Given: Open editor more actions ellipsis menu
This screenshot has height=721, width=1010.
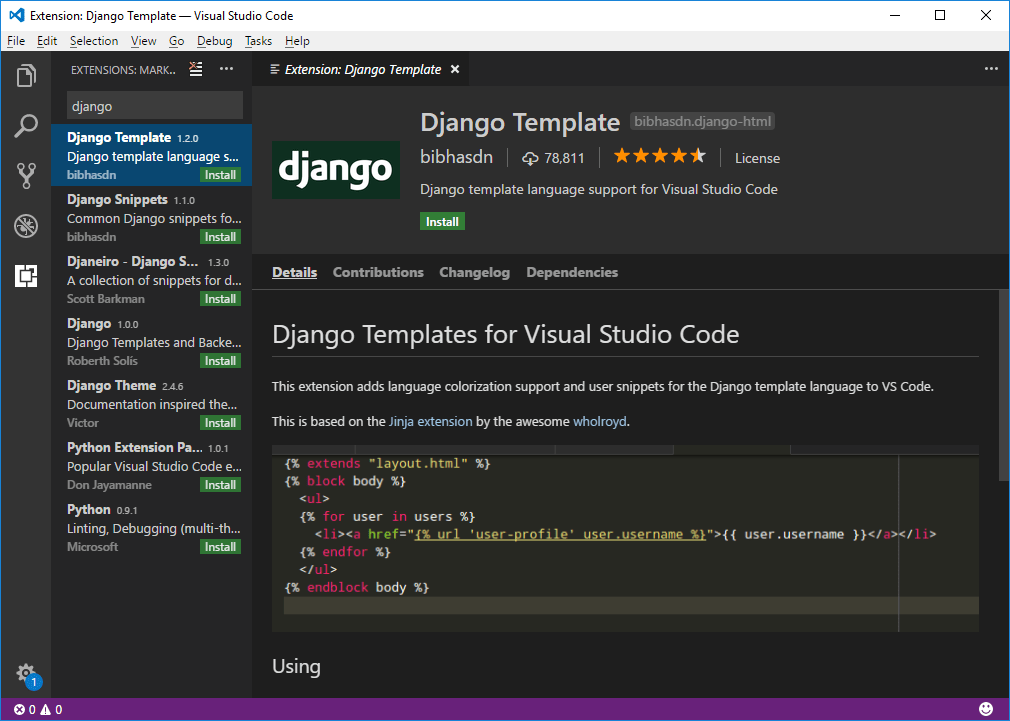Looking at the screenshot, I should [991, 69].
